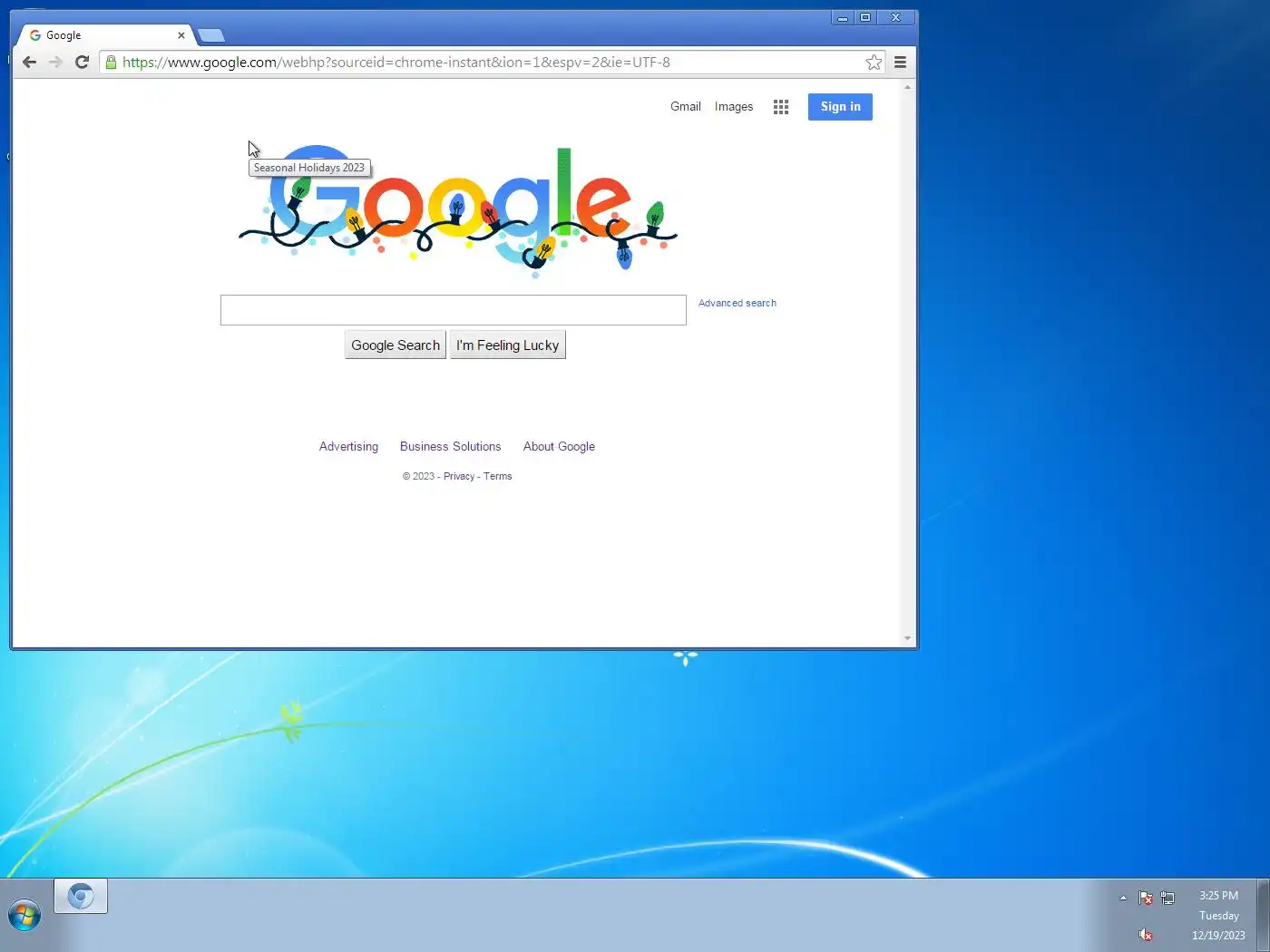This screenshot has height=952, width=1270.
Task: Open the Google apps grid
Action: click(x=781, y=107)
